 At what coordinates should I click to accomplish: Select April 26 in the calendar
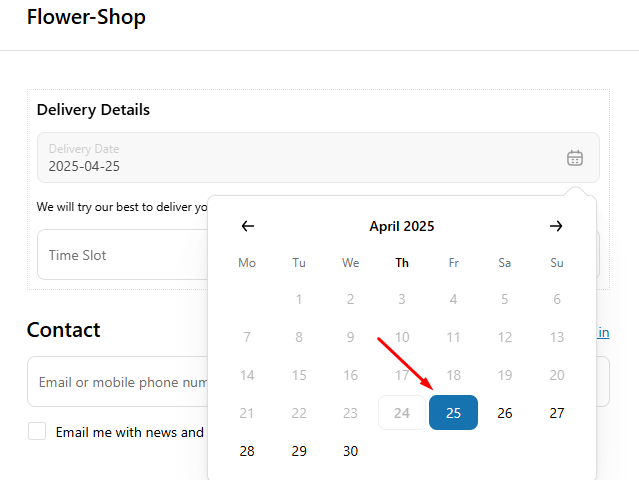[505, 413]
